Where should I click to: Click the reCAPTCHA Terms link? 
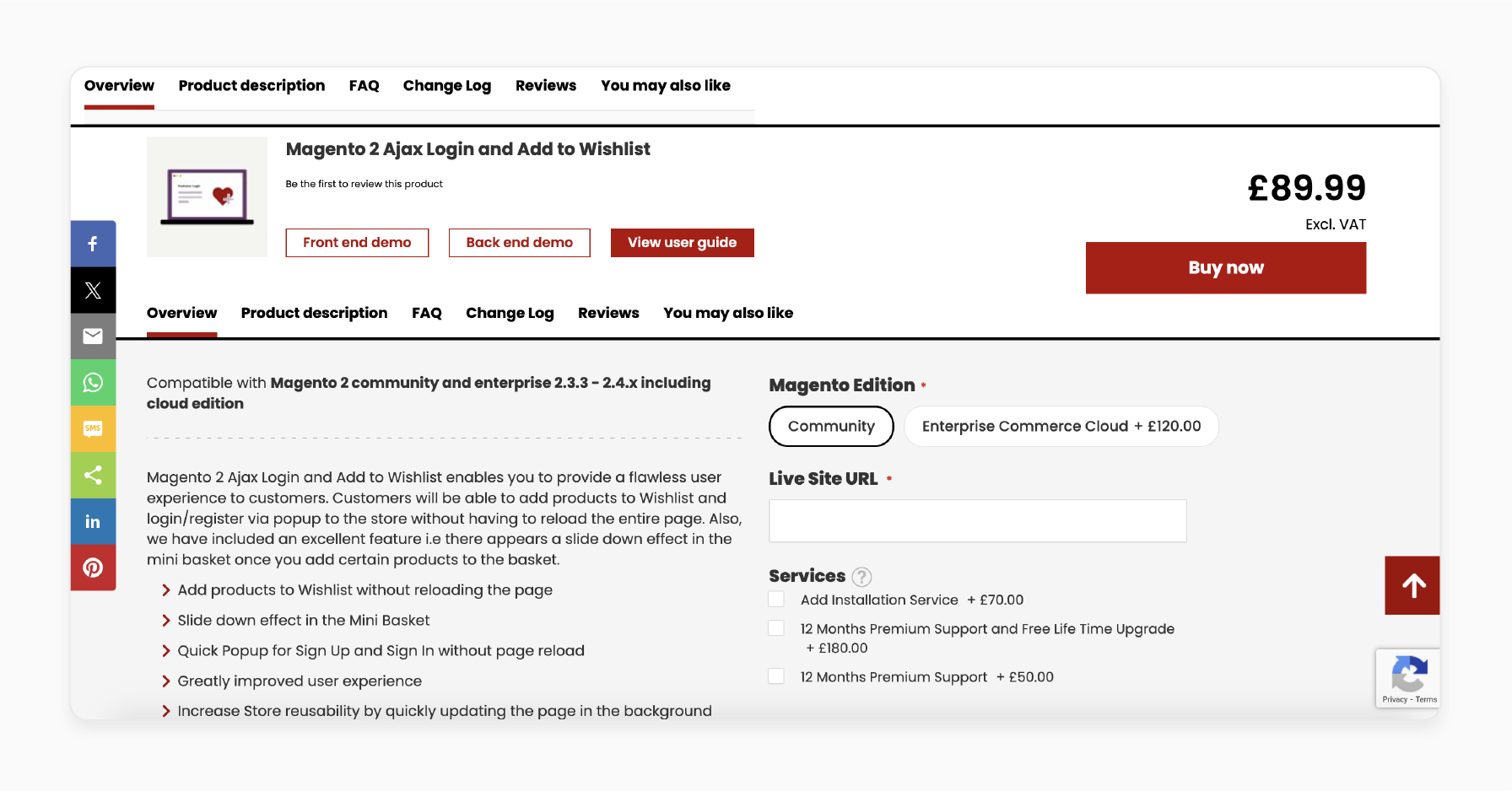pos(1426,699)
